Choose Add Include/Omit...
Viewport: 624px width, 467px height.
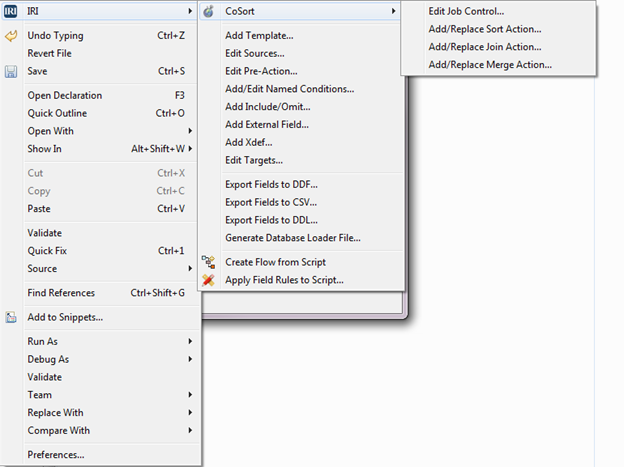point(302,107)
